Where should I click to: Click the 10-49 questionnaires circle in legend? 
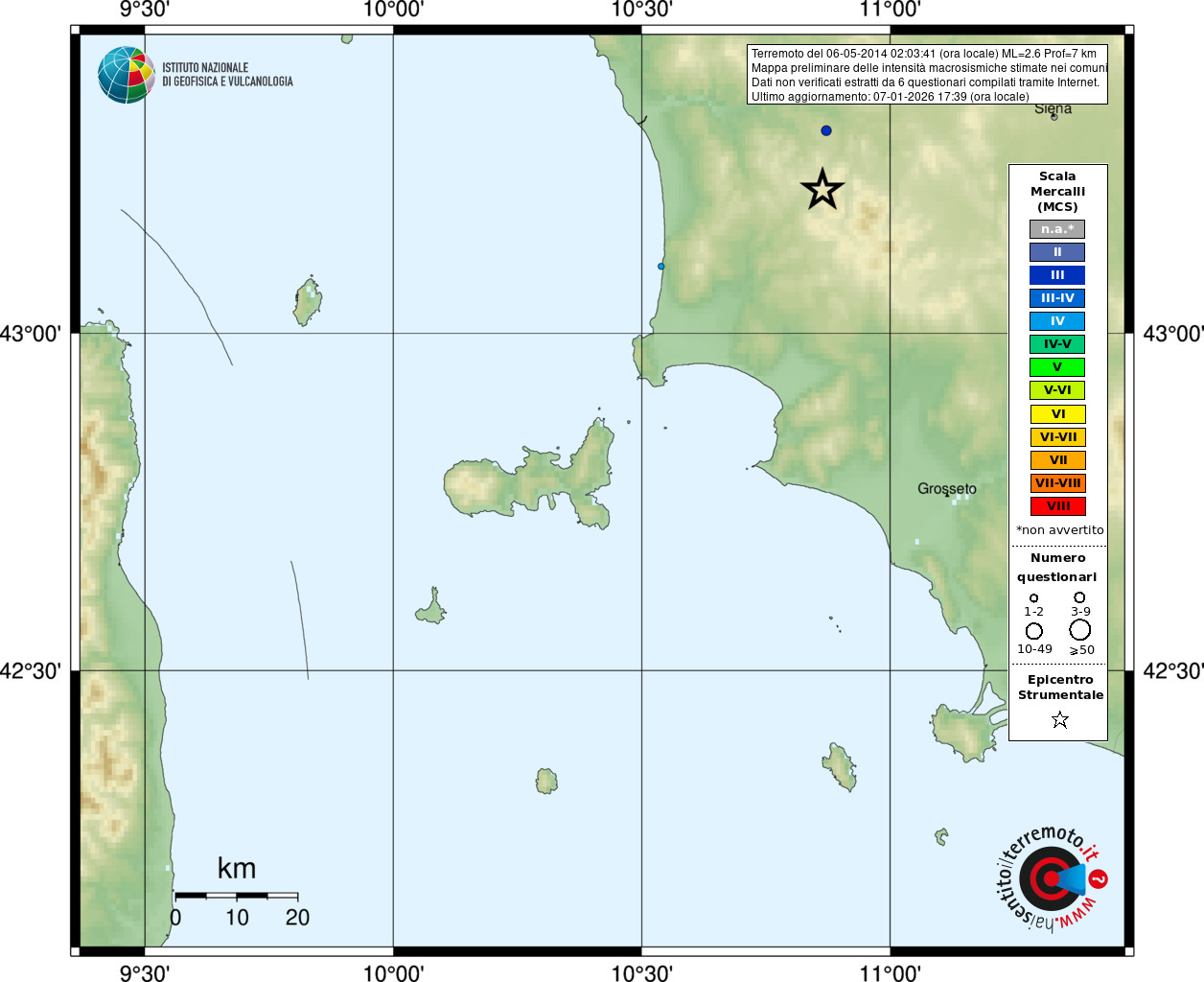point(1034,631)
